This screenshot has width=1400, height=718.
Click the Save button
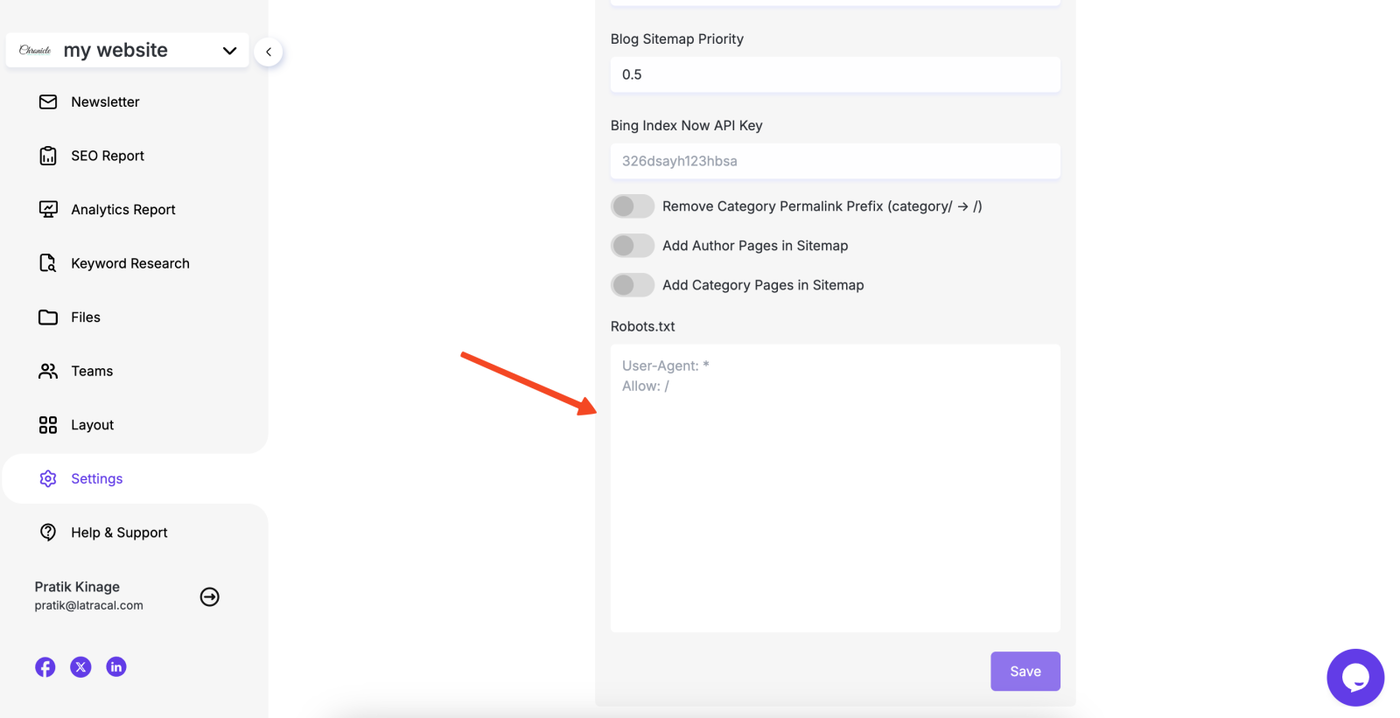pos(1025,672)
